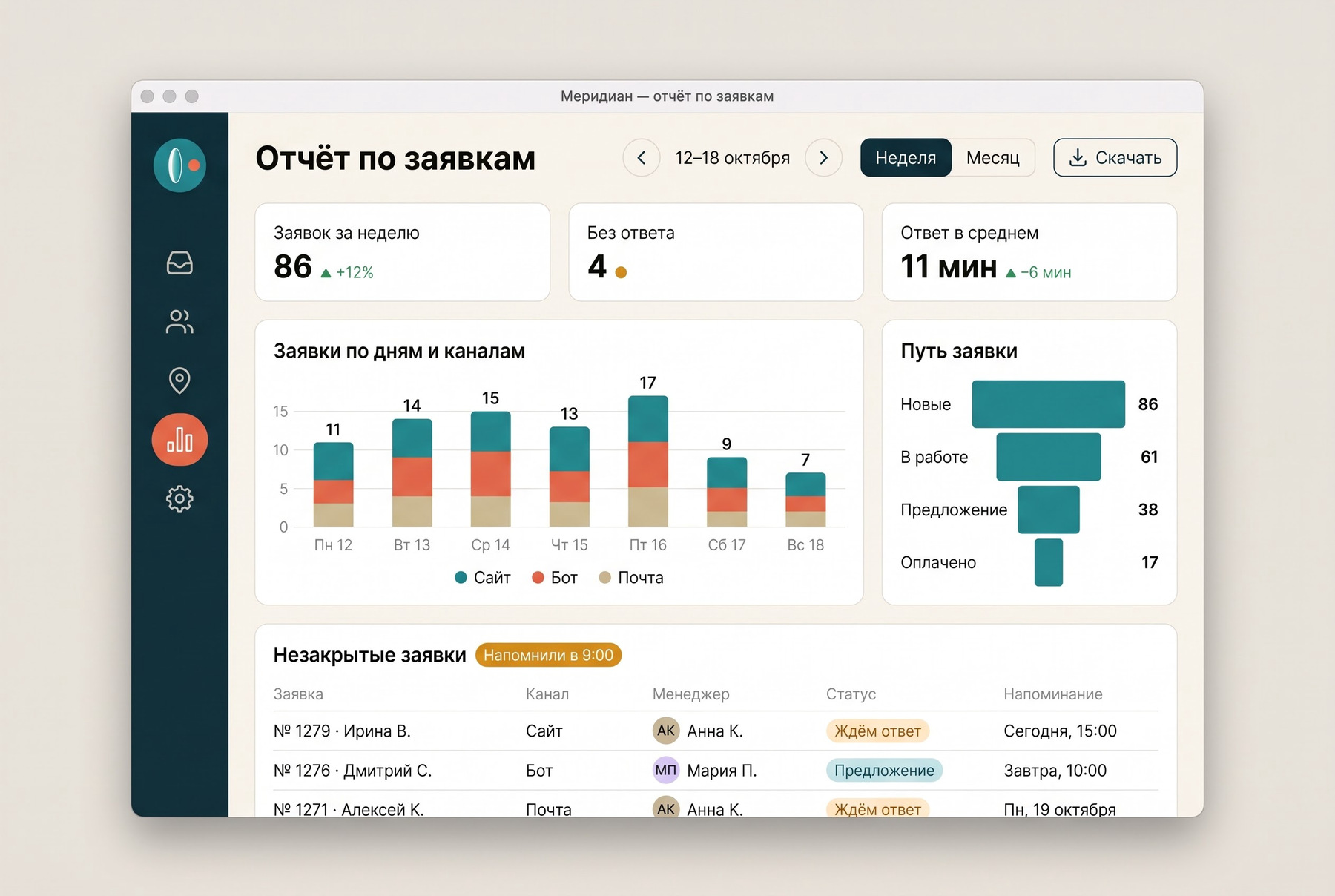Click the Меридиан logo in the sidebar

(x=179, y=165)
